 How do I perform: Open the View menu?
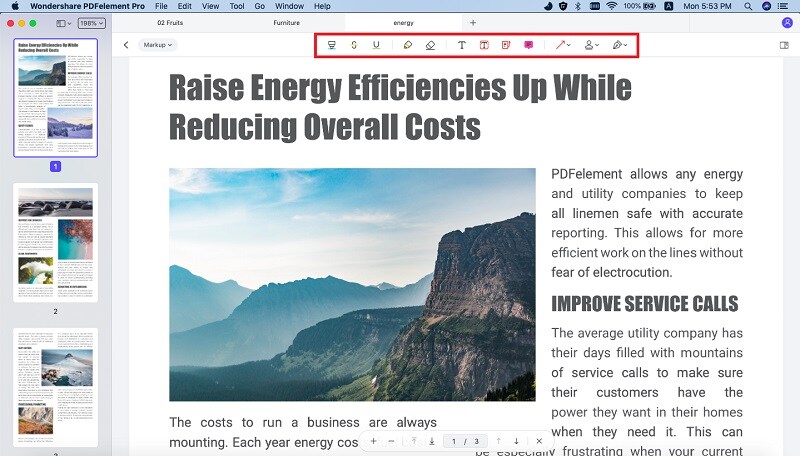click(x=210, y=6)
